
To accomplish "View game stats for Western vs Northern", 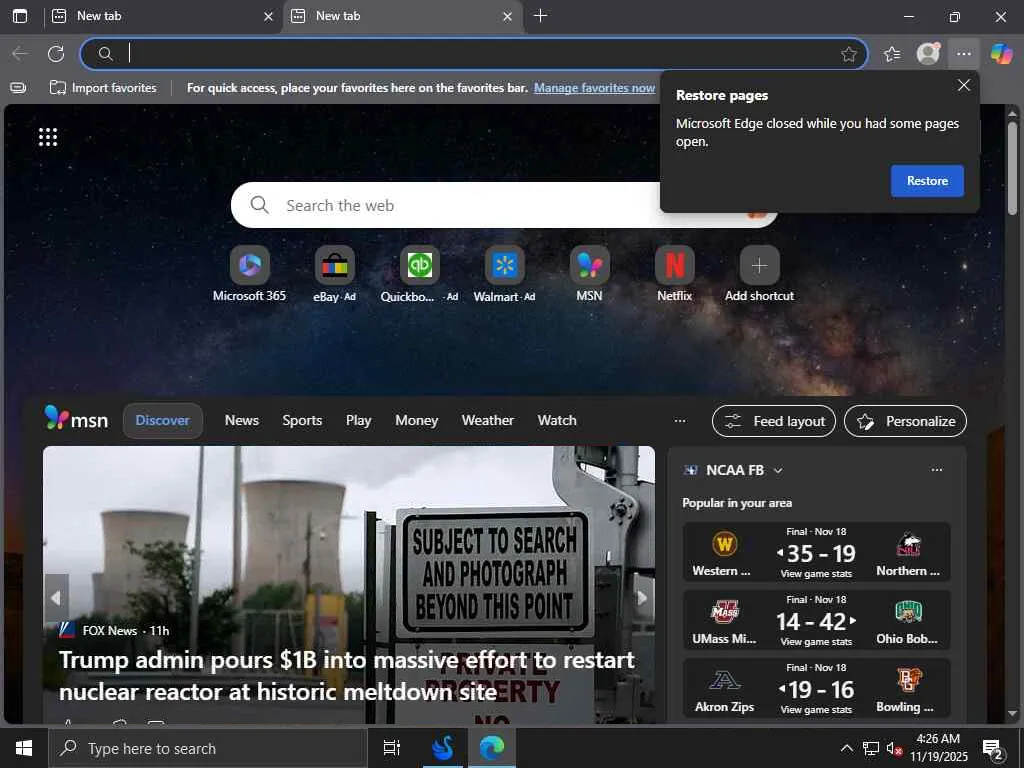I will point(816,574).
